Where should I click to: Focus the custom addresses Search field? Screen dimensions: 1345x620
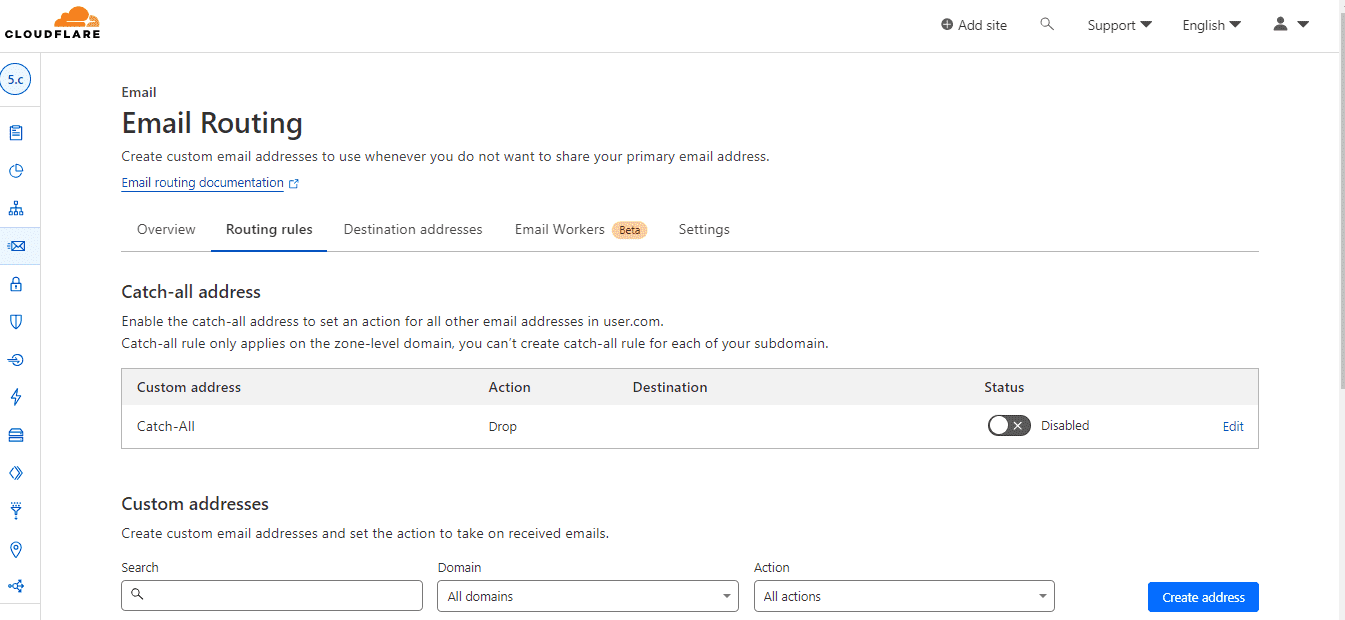point(272,595)
